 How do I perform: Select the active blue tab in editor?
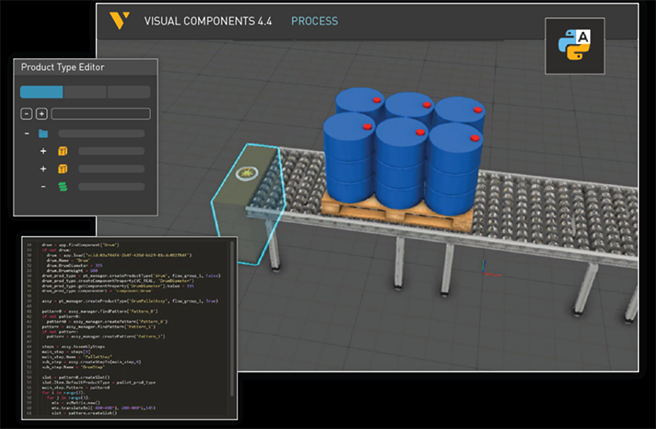(x=41, y=92)
